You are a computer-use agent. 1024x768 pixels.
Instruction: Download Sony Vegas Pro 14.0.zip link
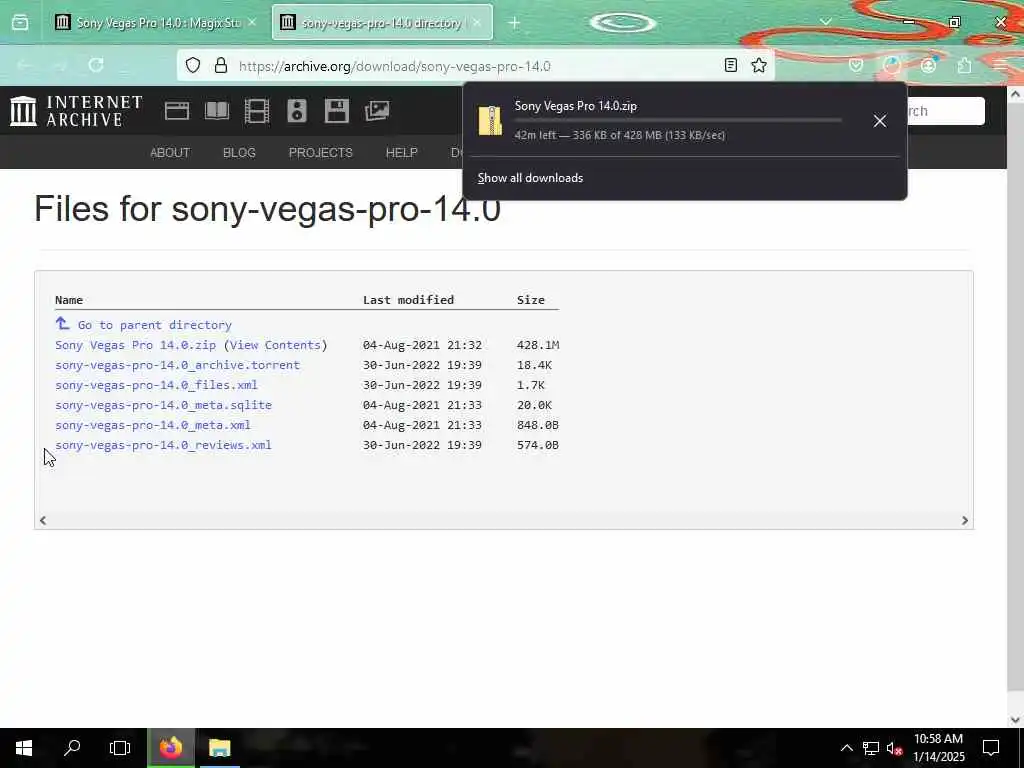tap(135, 345)
